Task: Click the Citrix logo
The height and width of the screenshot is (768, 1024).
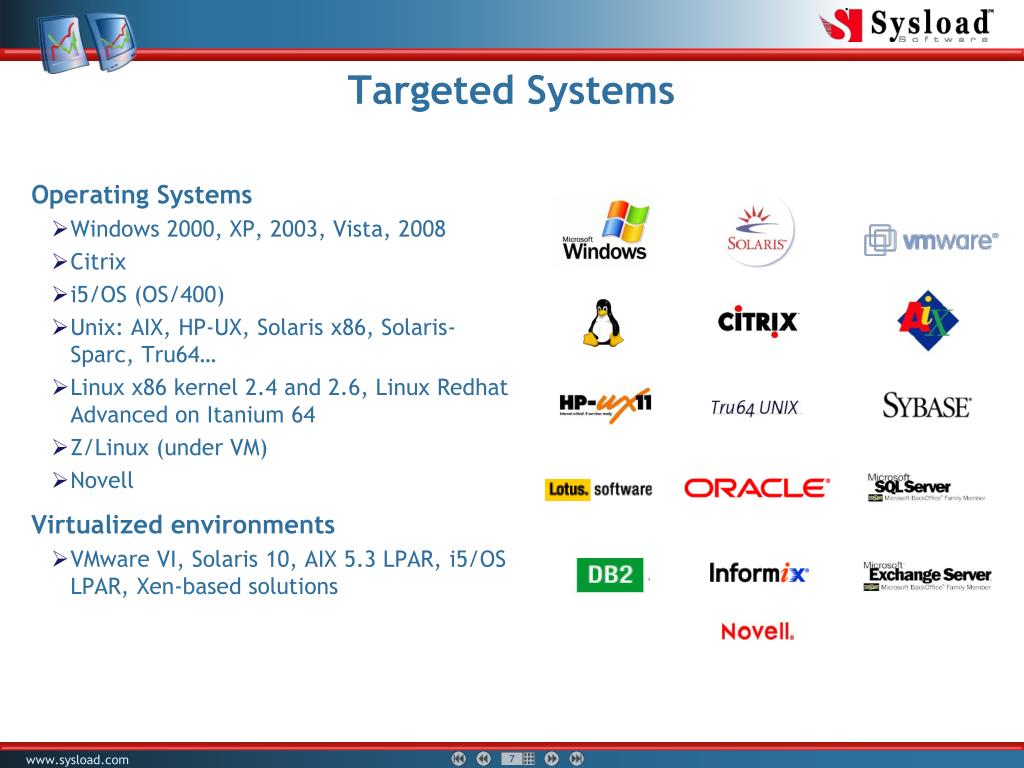Action: (x=758, y=321)
